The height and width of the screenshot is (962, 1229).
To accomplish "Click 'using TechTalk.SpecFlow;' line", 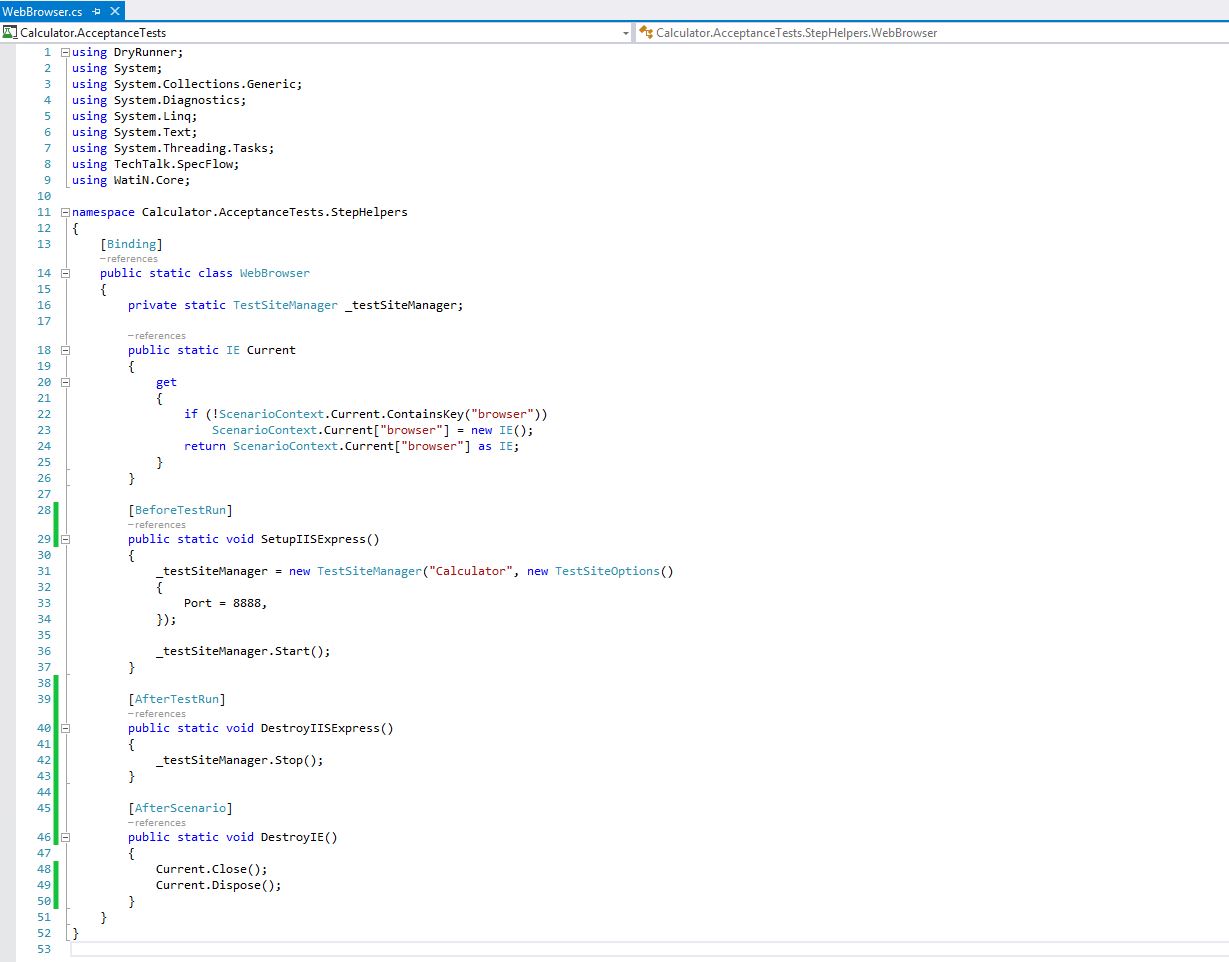I will tap(156, 164).
